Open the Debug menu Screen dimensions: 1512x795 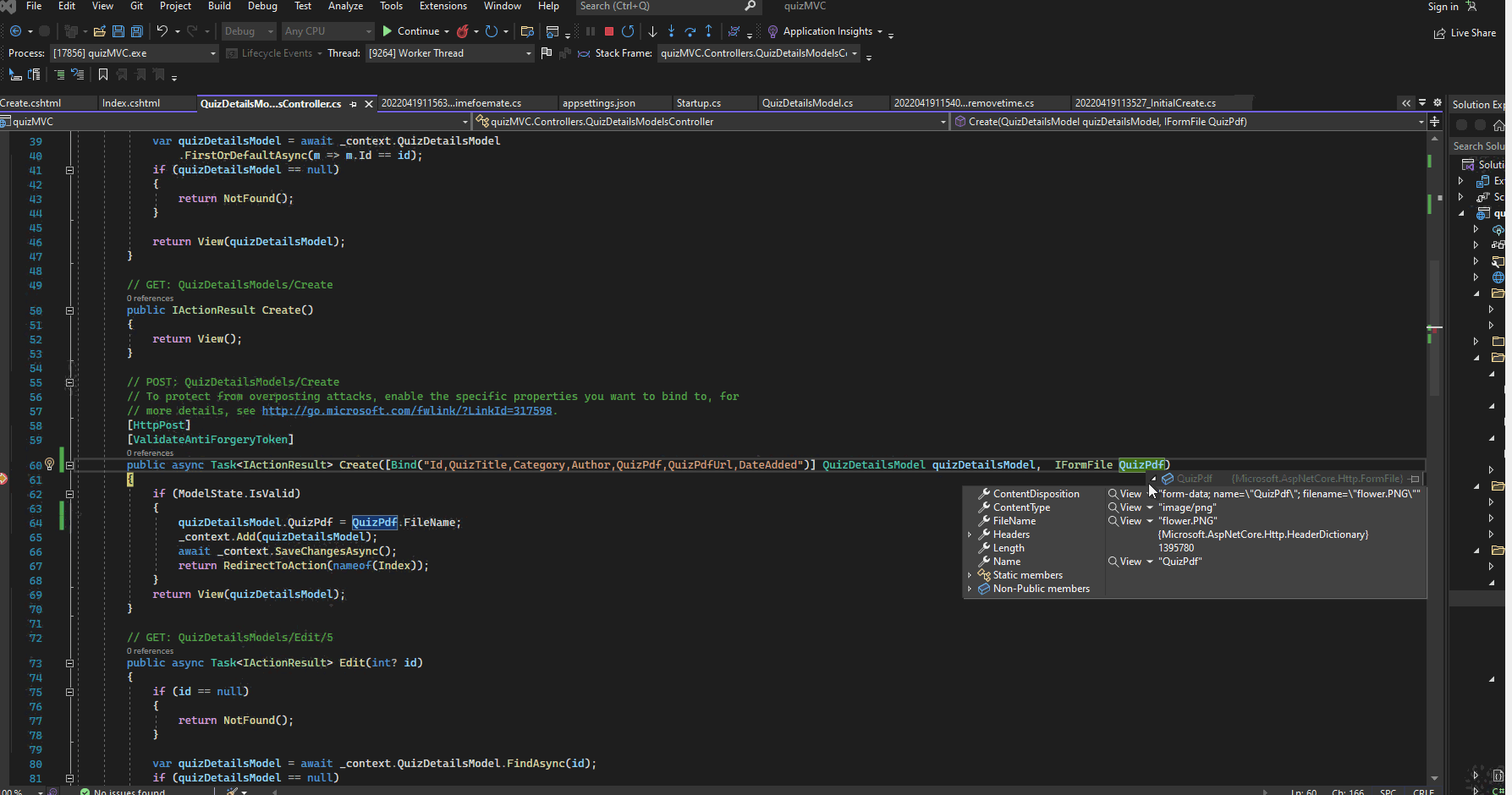pos(262,6)
